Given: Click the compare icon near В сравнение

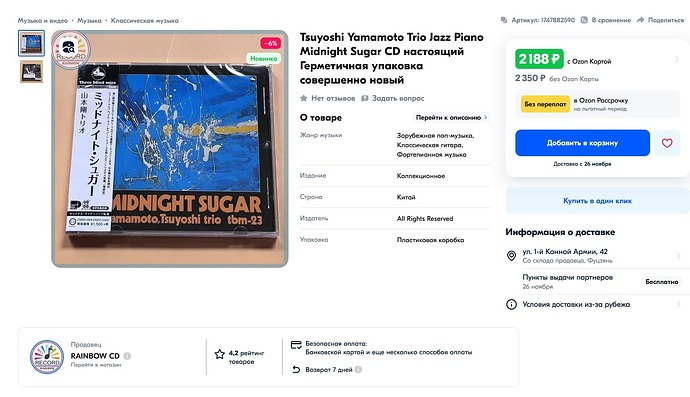Looking at the screenshot, I should 584,20.
